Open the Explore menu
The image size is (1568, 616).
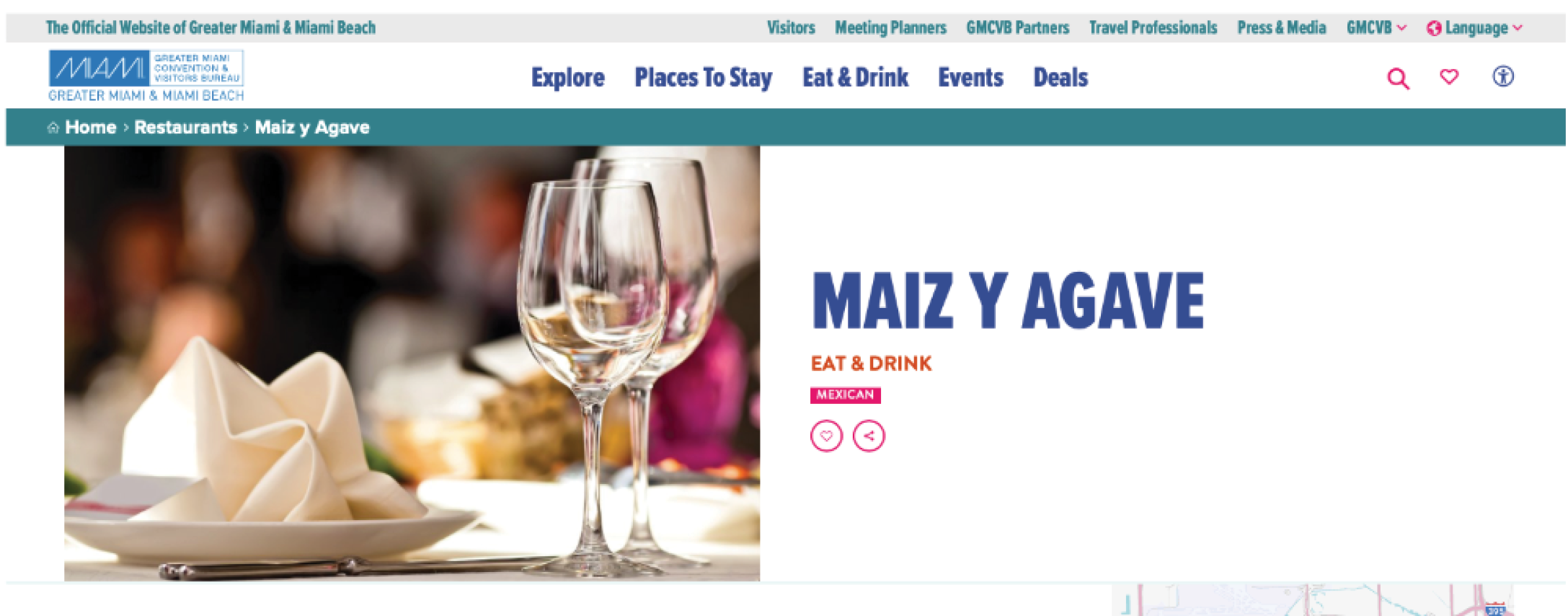click(x=568, y=77)
